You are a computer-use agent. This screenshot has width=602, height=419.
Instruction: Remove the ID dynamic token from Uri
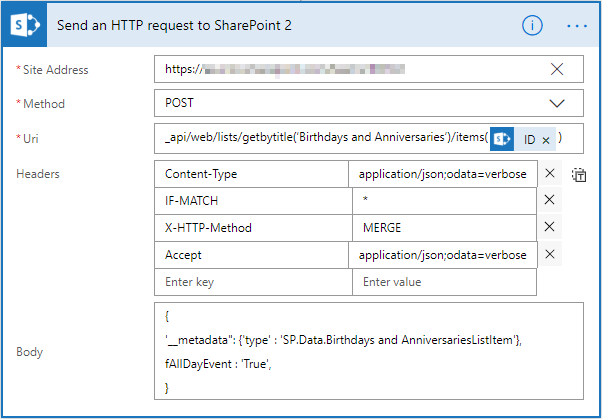546,141
